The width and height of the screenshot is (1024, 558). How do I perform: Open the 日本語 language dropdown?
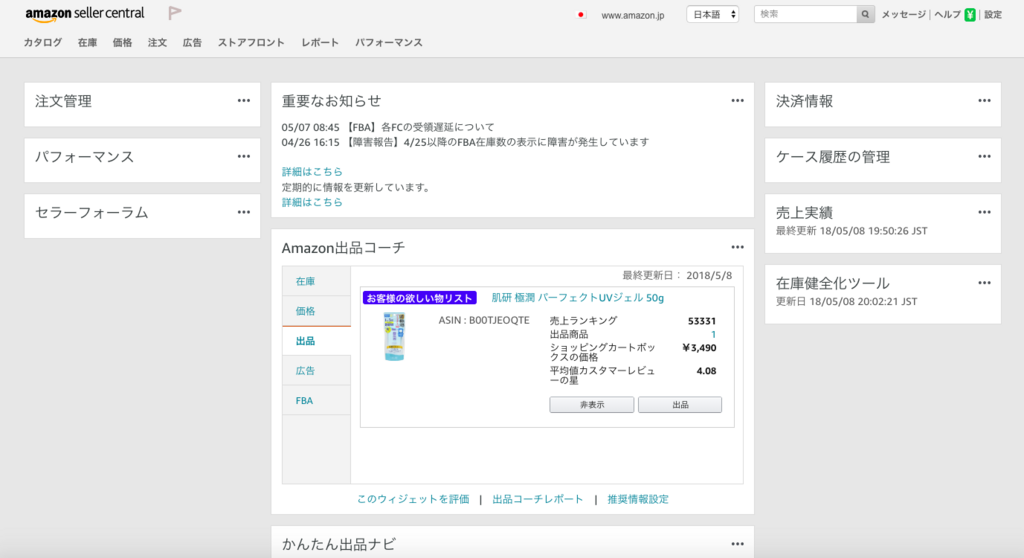click(712, 14)
